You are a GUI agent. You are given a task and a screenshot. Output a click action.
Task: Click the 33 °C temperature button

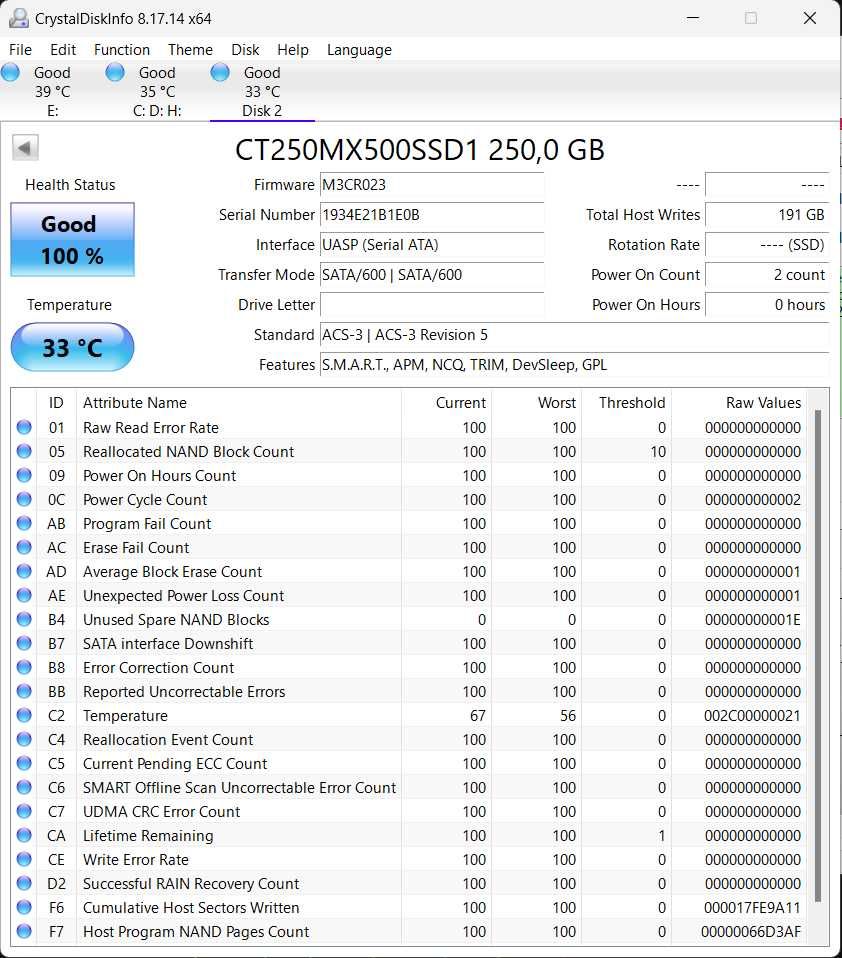72,347
